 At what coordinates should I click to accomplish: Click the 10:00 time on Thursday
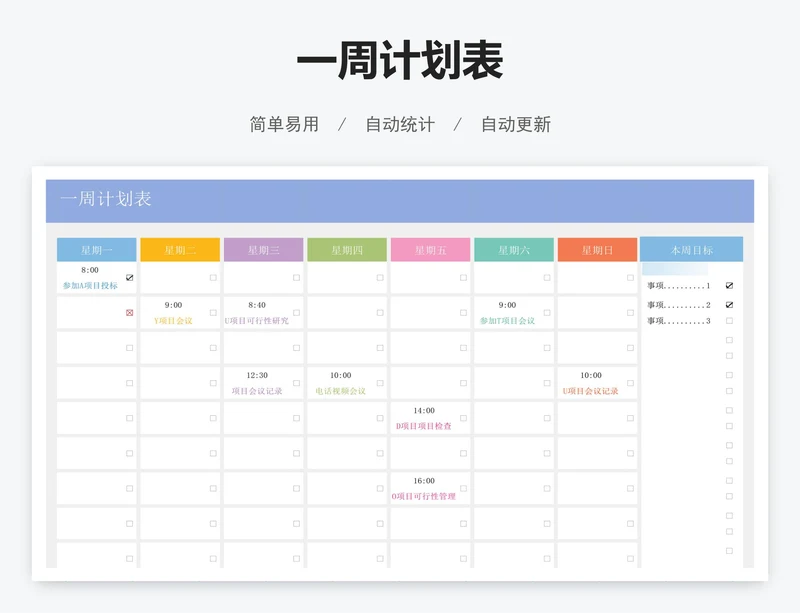(x=340, y=375)
